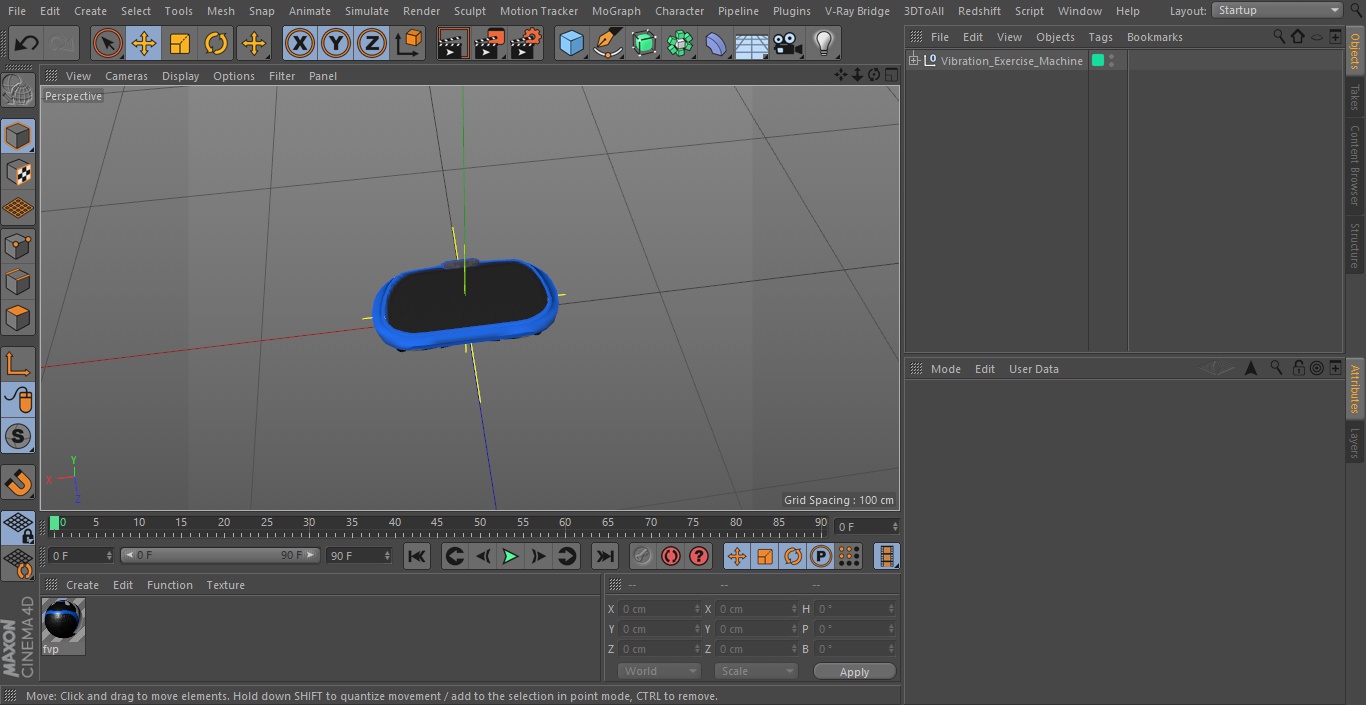1366x705 pixels.
Task: Switch to Edges mode
Action: (x=18, y=281)
